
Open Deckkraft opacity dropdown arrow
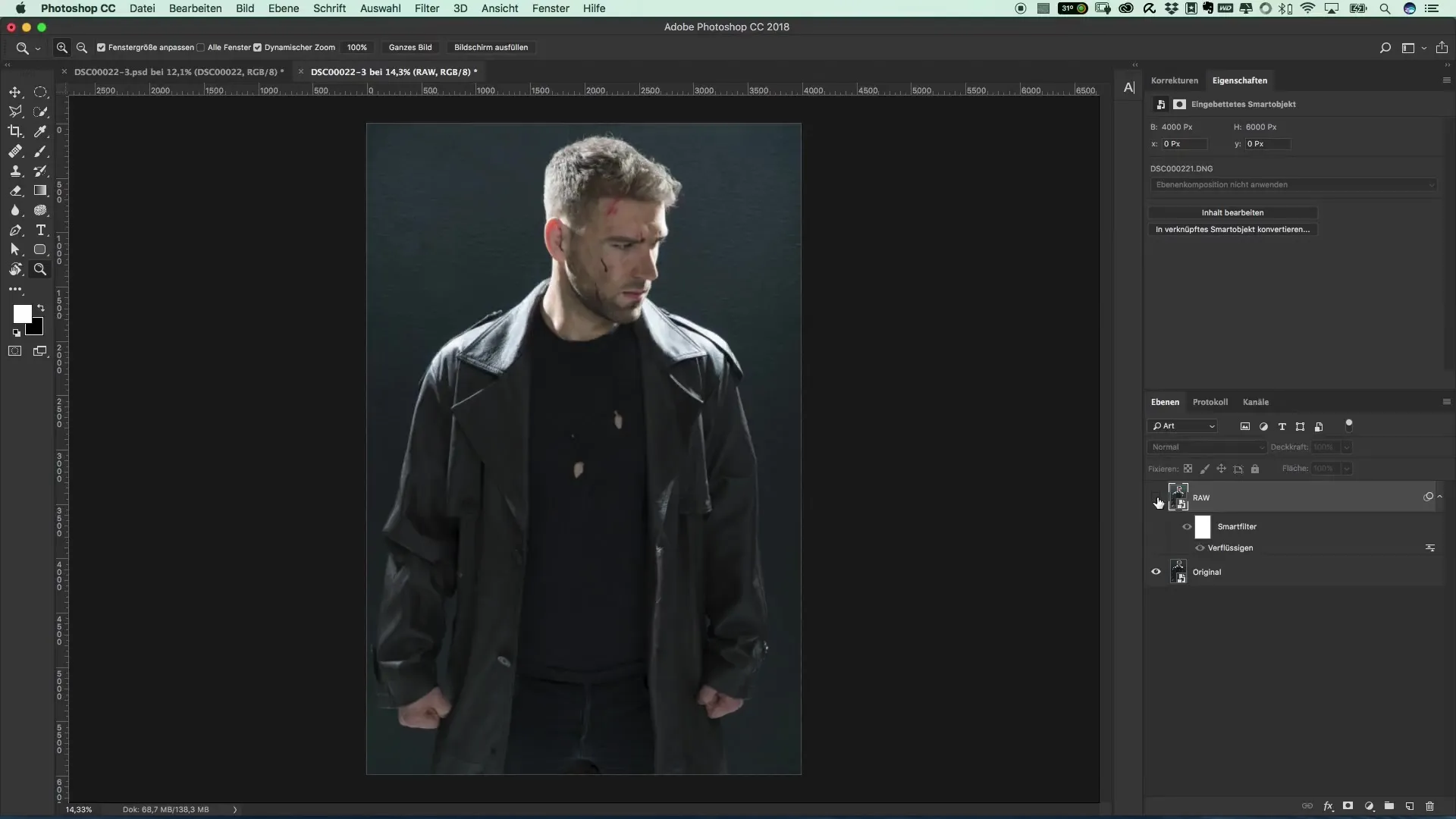1347,447
